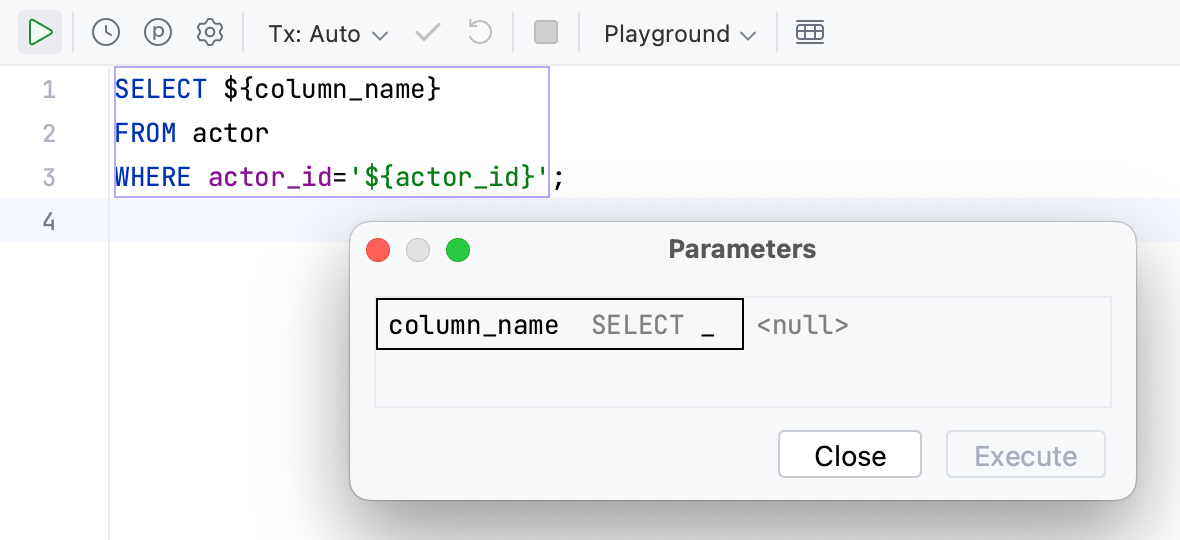Toggle in-editor results table icon
The image size is (1180, 540).
[x=810, y=33]
